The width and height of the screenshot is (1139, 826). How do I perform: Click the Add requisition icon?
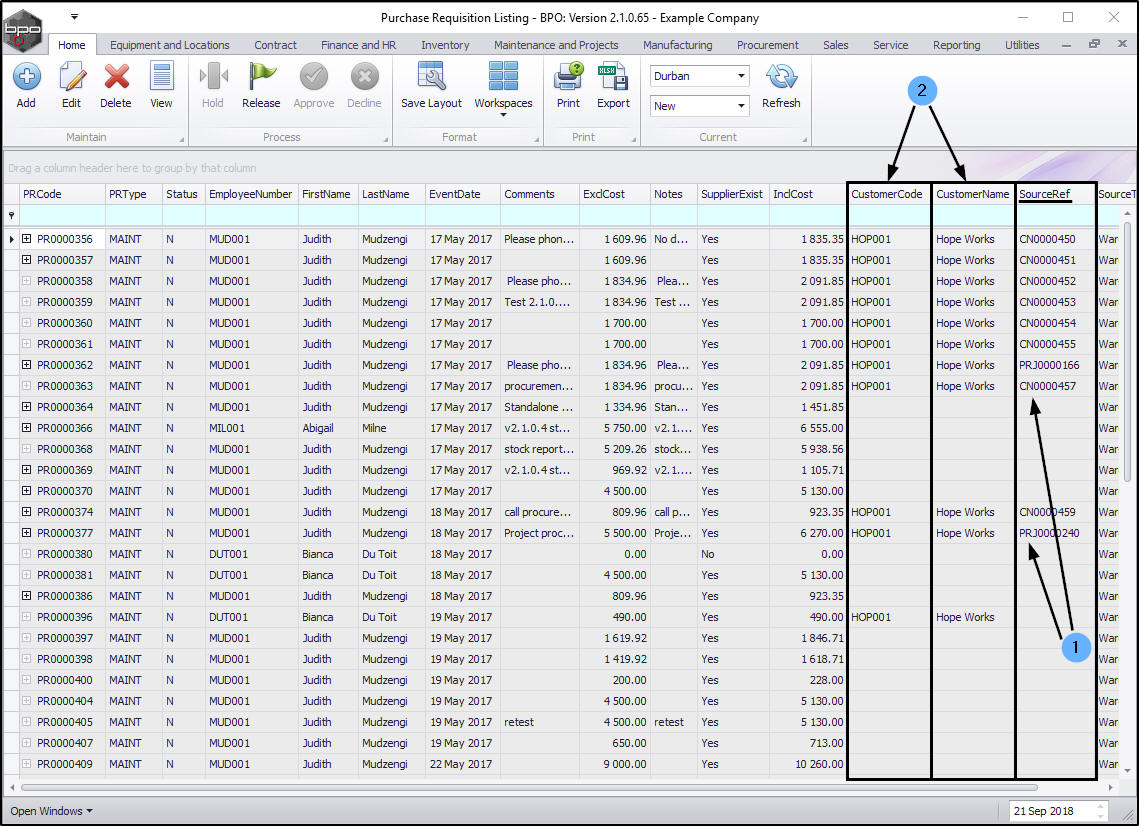point(26,78)
